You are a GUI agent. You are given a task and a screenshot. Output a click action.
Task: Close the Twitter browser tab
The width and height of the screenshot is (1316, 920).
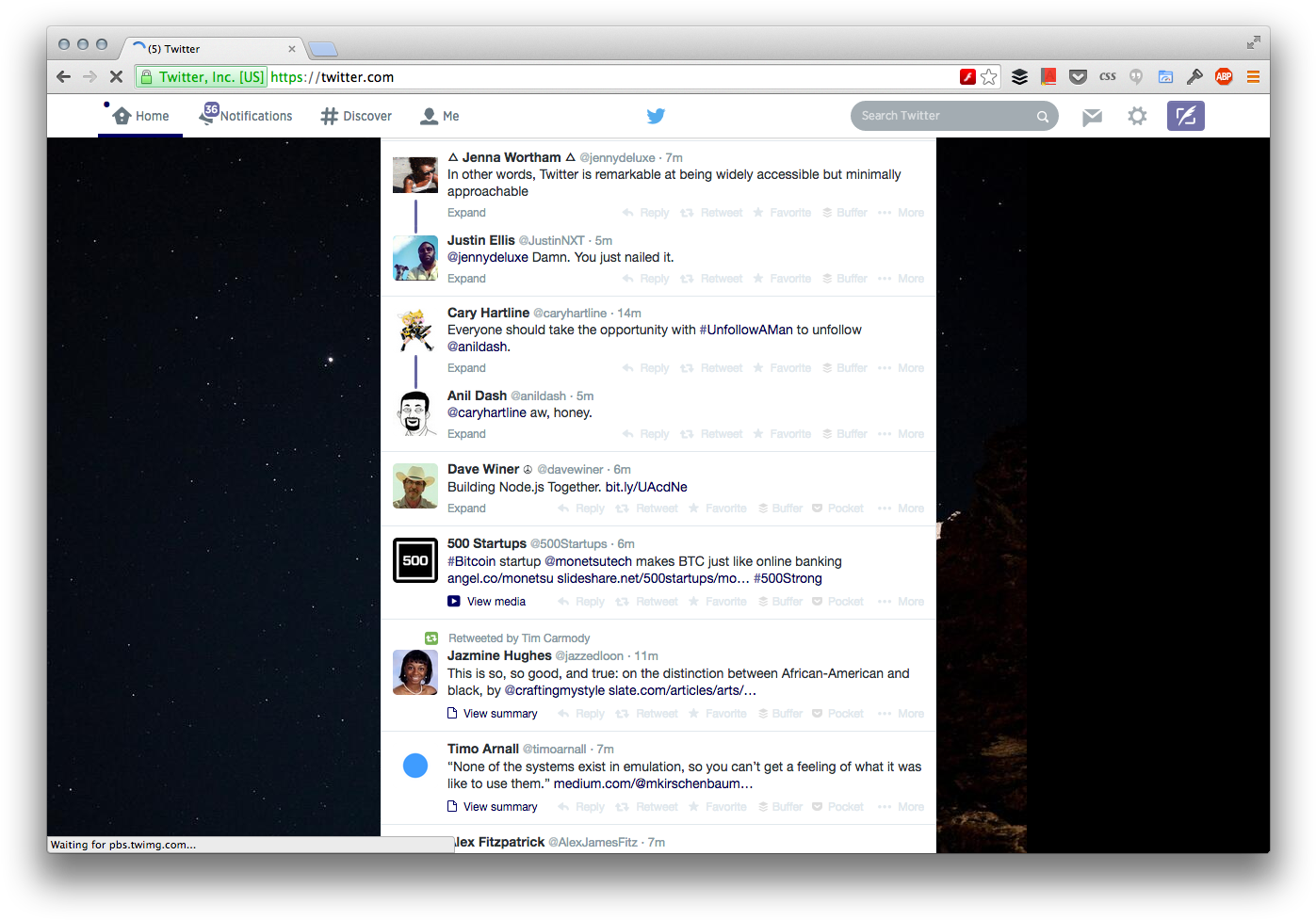(292, 49)
